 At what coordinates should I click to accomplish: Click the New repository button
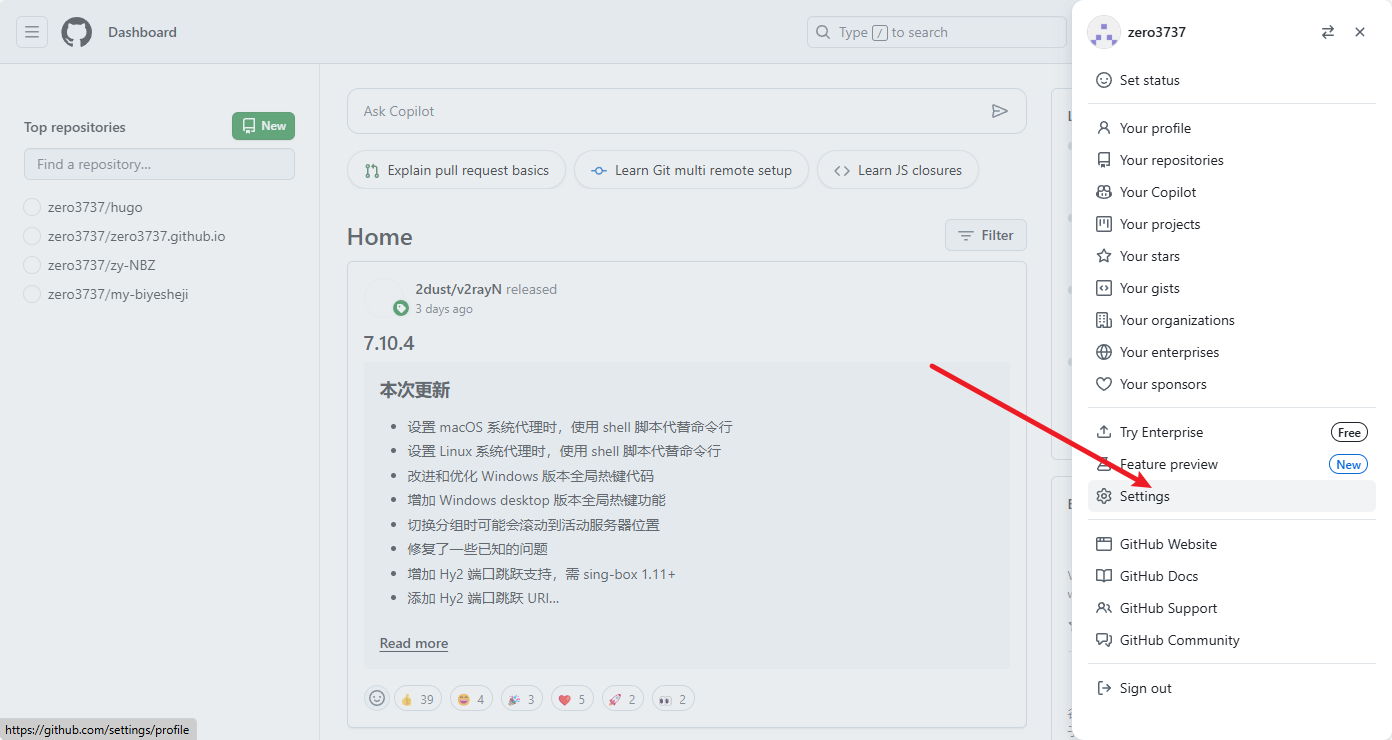[263, 126]
